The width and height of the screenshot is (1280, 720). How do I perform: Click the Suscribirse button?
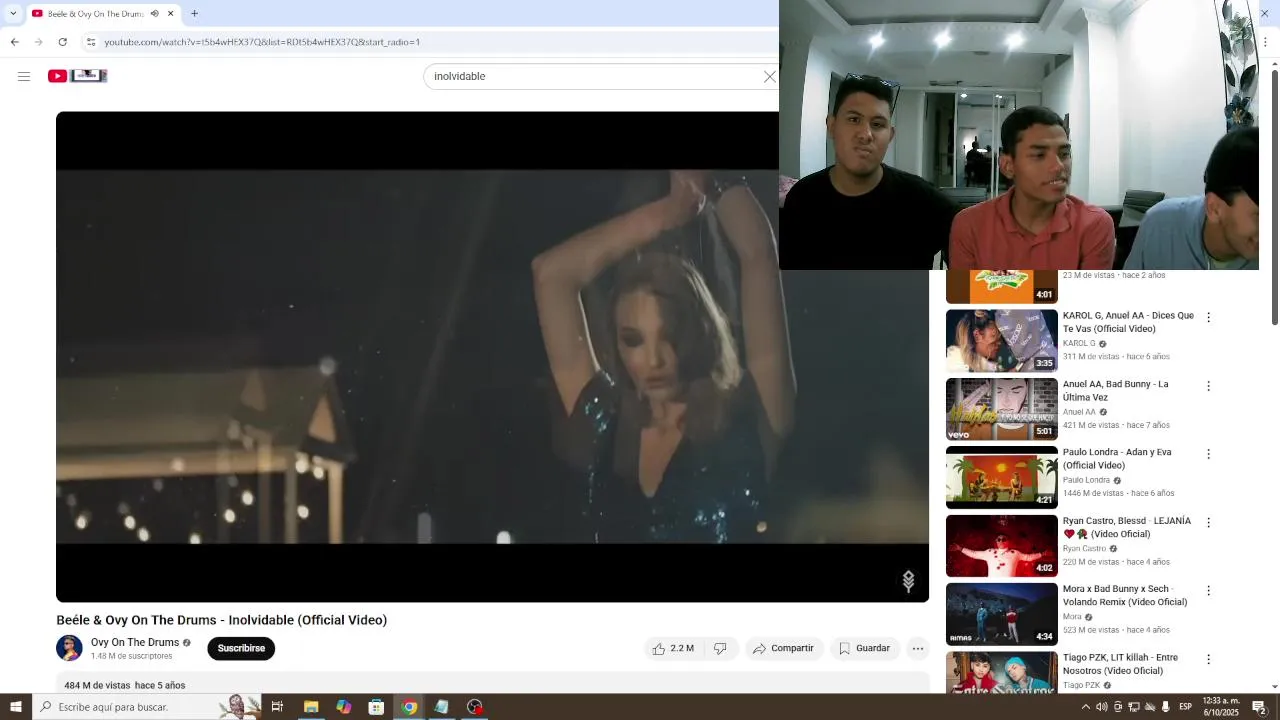[x=241, y=648]
